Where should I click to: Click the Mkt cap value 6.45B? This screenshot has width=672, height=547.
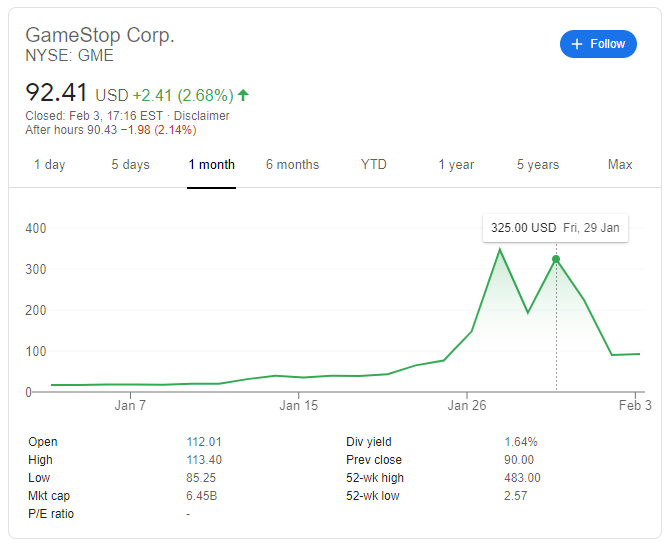201,496
